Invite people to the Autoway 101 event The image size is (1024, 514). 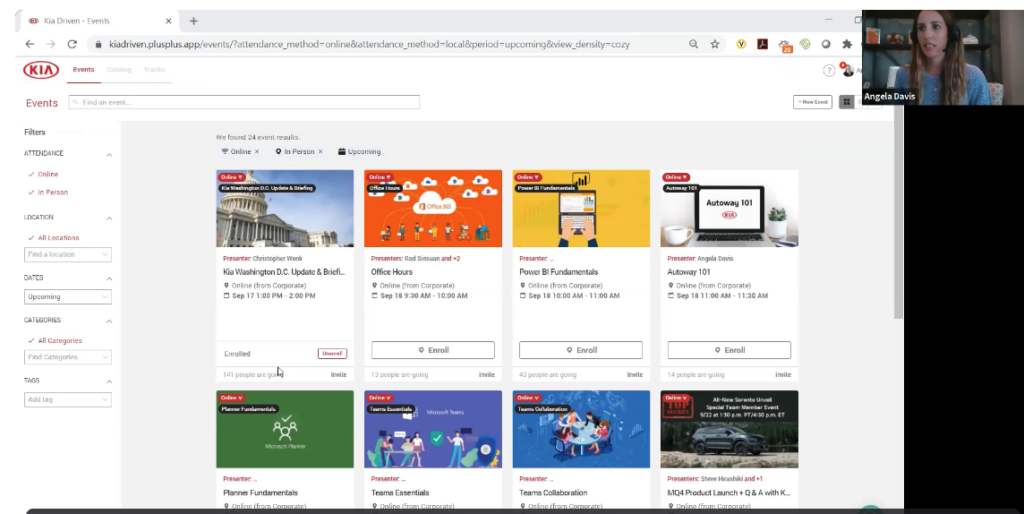(x=783, y=375)
